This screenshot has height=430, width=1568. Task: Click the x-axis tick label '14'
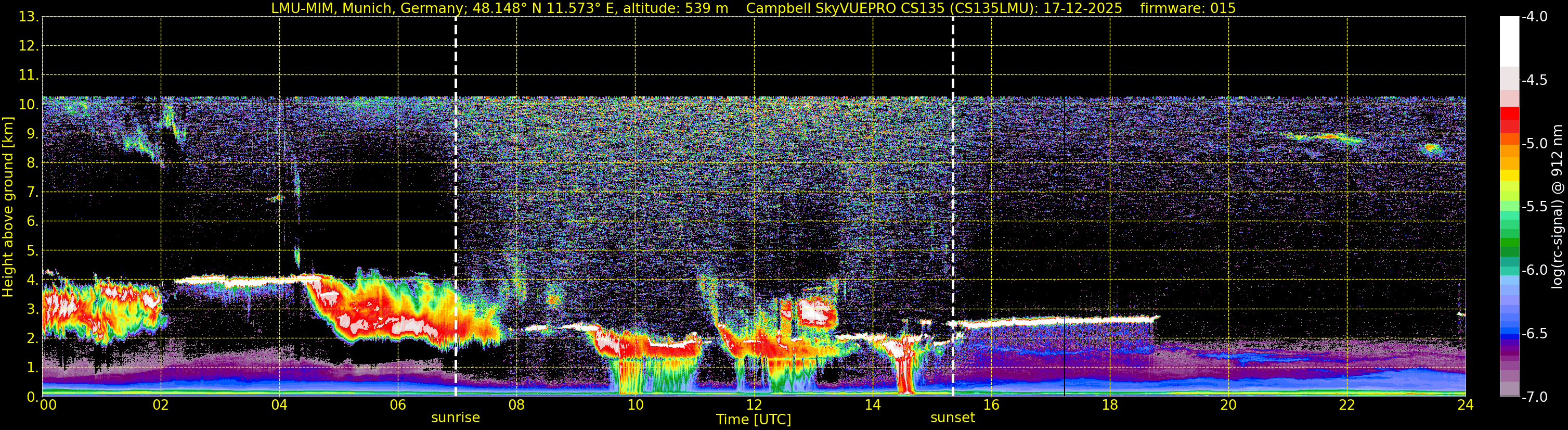[873, 405]
